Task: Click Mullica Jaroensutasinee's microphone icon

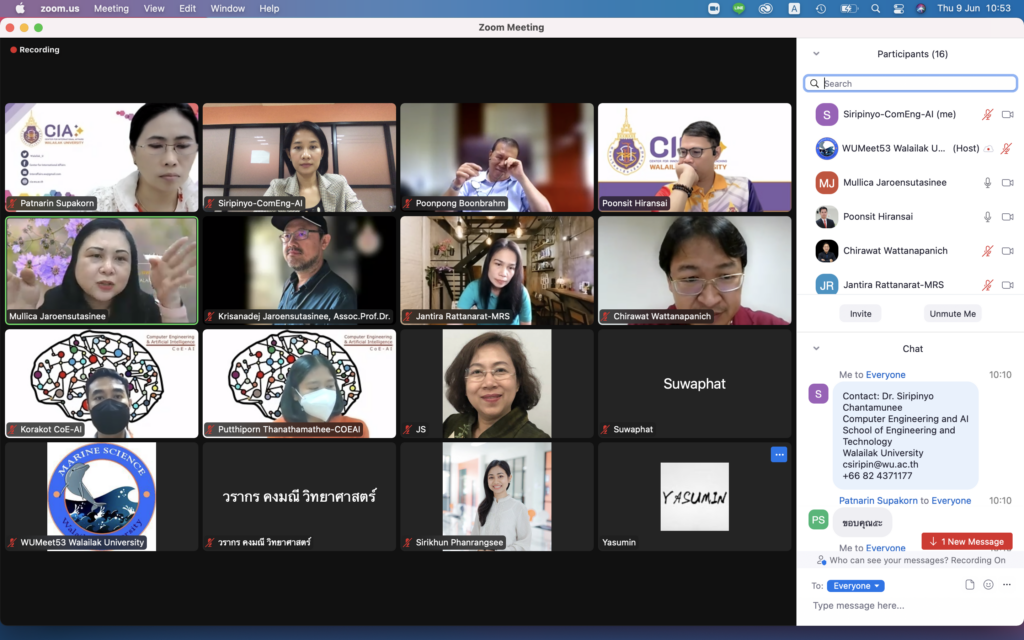Action: pos(987,183)
